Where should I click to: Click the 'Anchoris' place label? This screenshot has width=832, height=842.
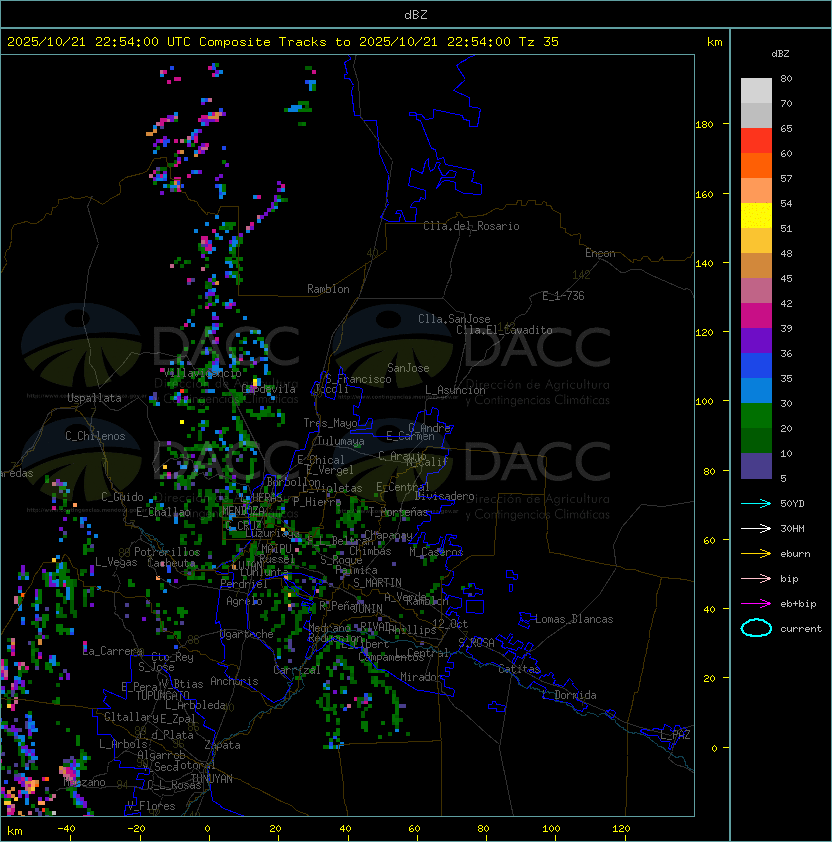234,681
